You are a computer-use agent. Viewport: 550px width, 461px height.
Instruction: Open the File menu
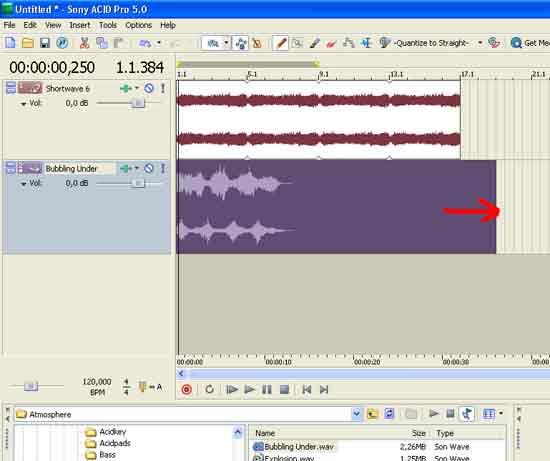click(x=9, y=25)
